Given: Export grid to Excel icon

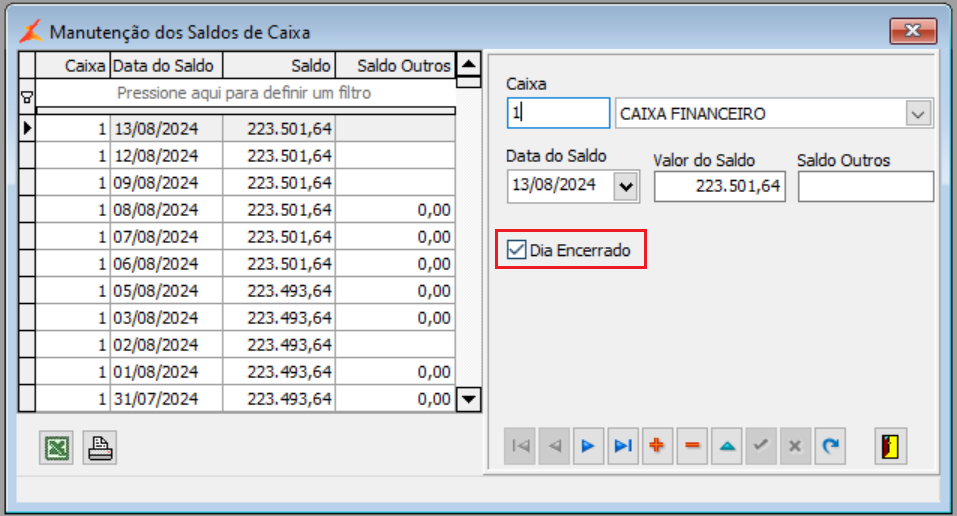Looking at the screenshot, I should pyautogui.click(x=56, y=448).
